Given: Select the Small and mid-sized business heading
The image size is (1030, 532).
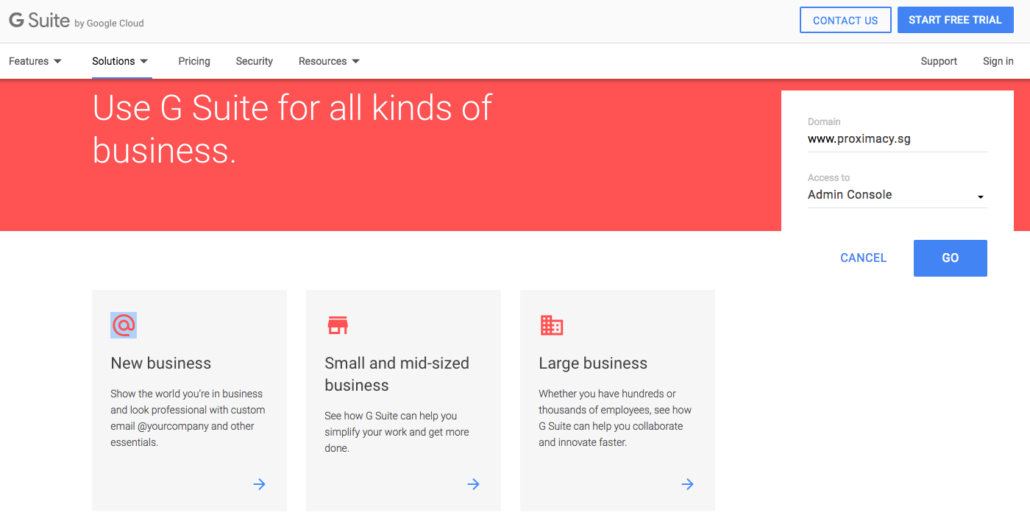Looking at the screenshot, I should tap(397, 374).
